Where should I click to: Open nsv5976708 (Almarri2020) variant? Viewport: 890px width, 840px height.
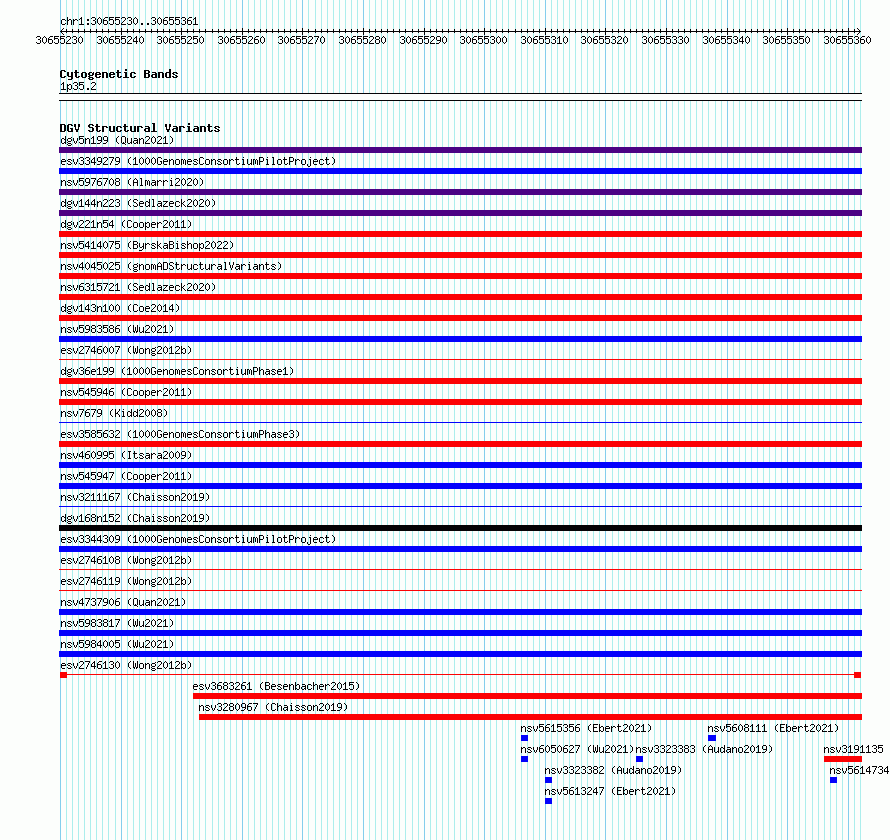click(132, 182)
